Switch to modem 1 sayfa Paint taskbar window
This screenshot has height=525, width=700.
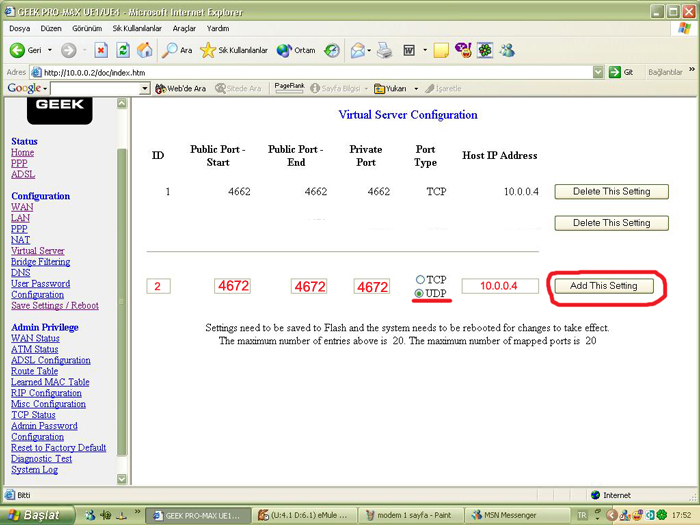pyautogui.click(x=411, y=515)
